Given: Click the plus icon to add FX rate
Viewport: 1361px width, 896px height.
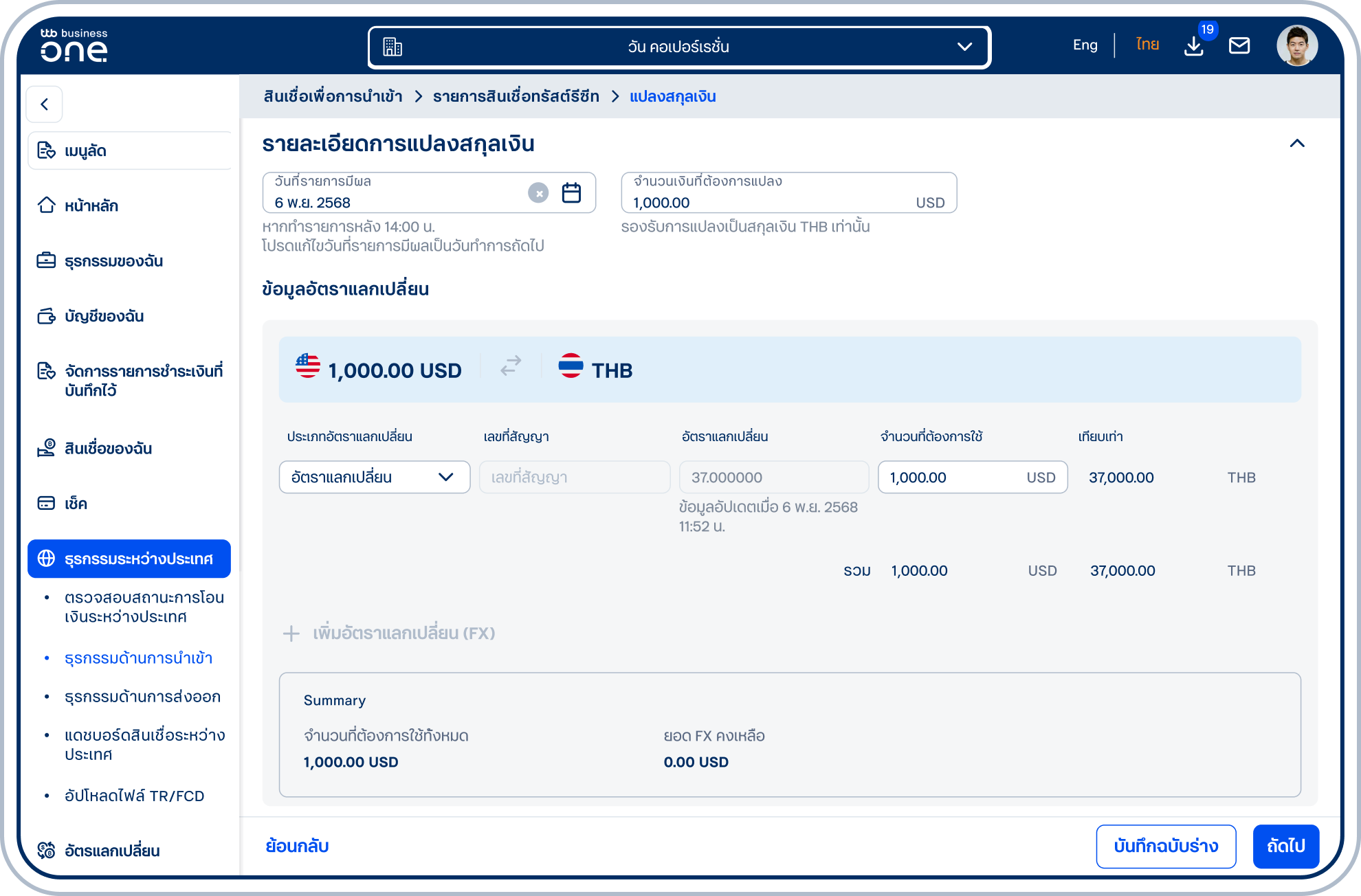Looking at the screenshot, I should (291, 634).
